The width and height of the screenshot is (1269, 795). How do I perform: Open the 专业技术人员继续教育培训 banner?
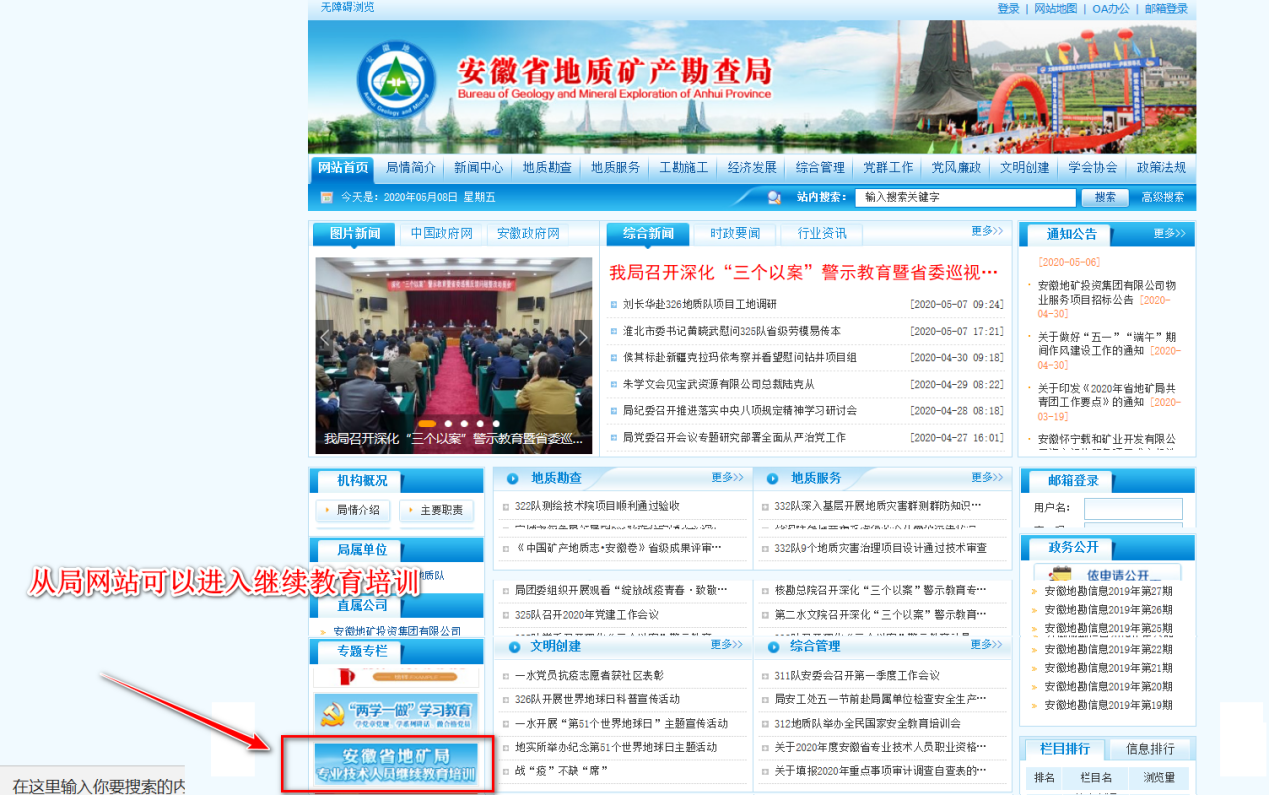(x=396, y=764)
